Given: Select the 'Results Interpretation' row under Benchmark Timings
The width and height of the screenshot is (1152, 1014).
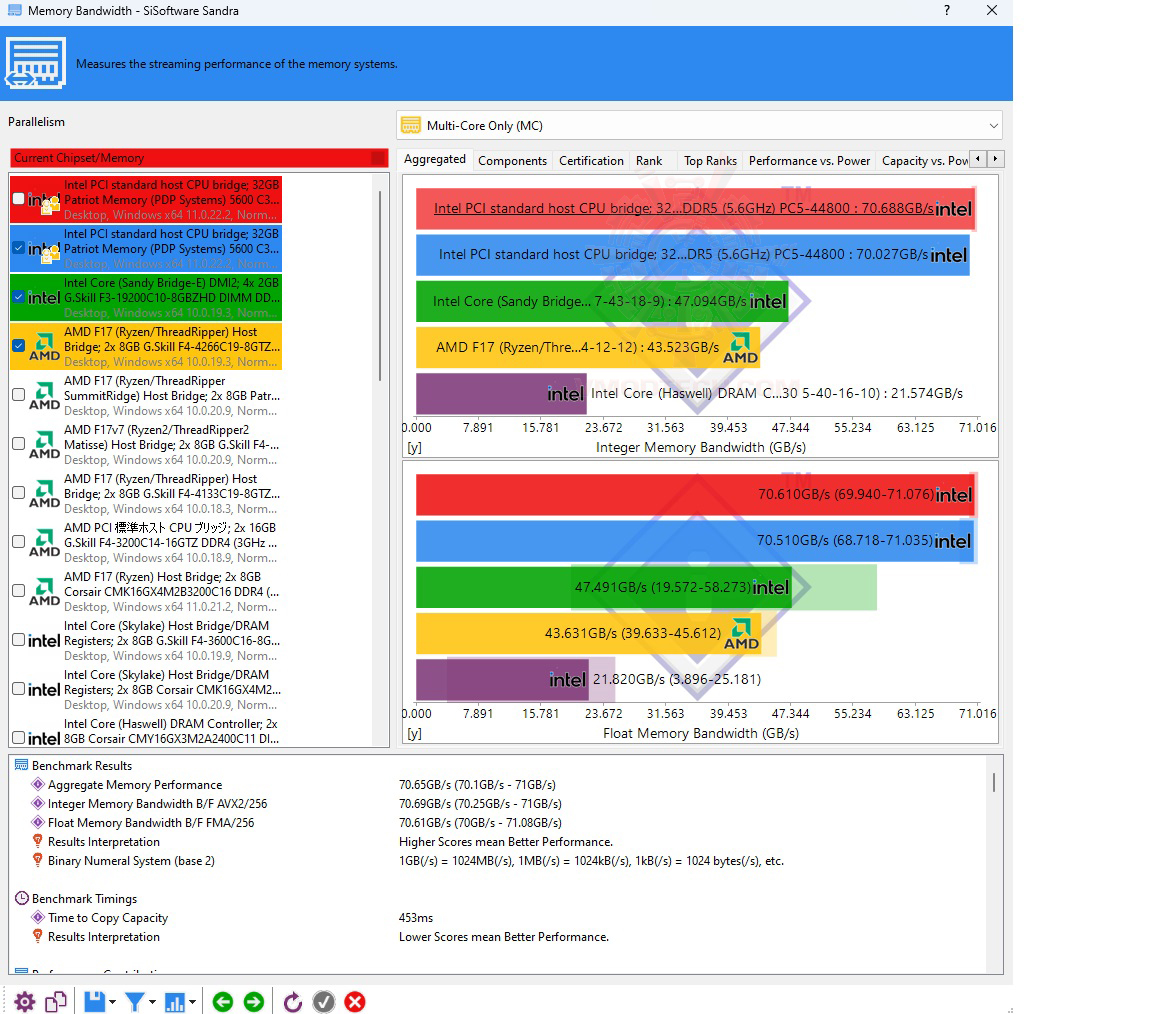Looking at the screenshot, I should pos(104,937).
